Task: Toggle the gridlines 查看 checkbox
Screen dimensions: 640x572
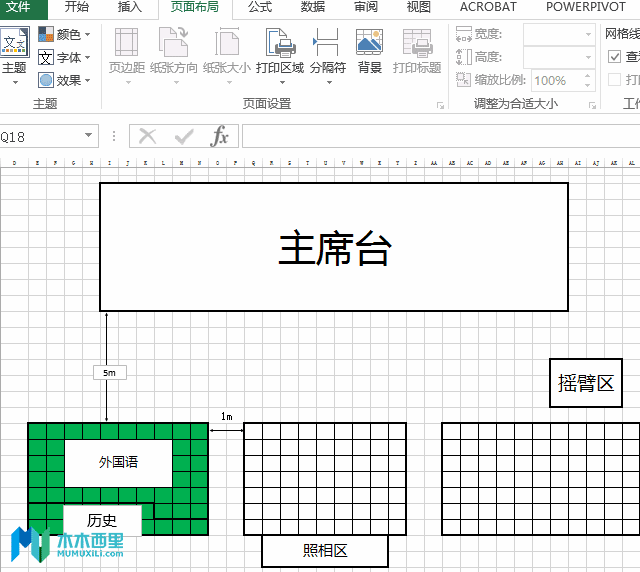Action: 614,56
